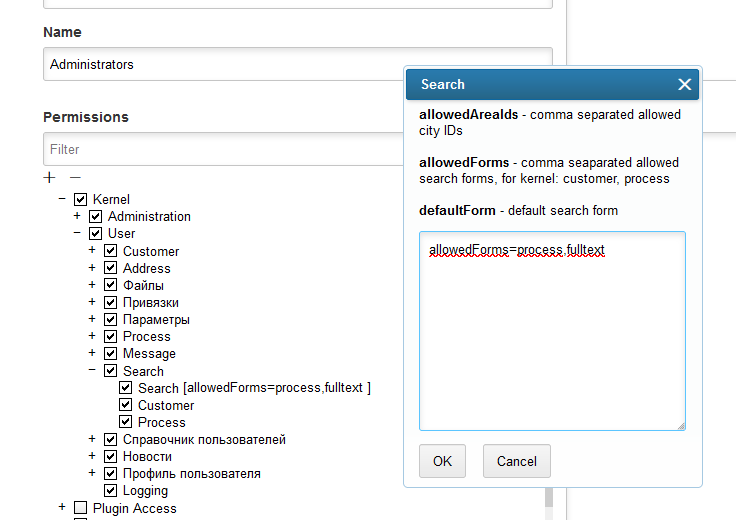Select the Plugin Access label
The width and height of the screenshot is (736, 520).
[135, 508]
